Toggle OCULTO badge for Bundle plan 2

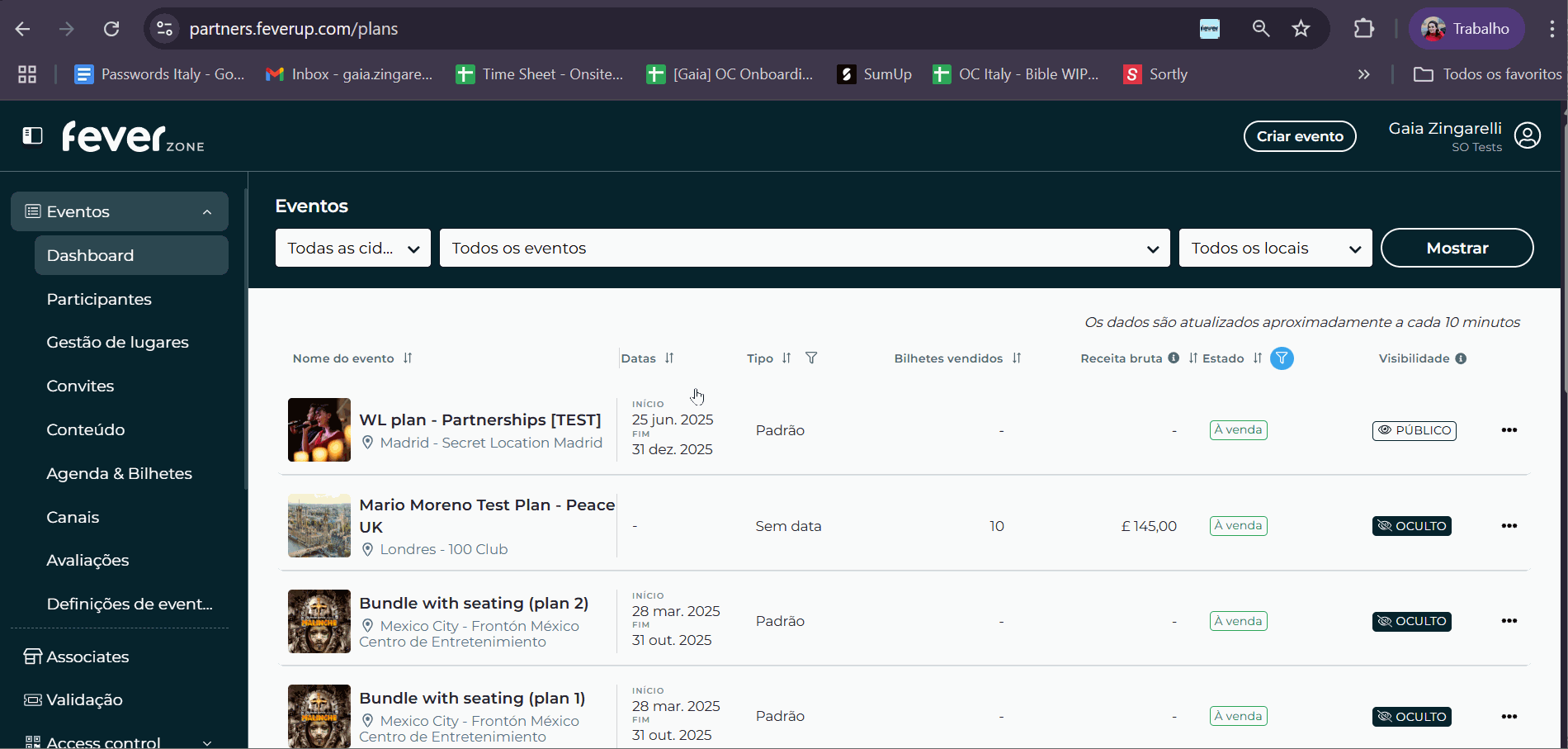pos(1412,621)
